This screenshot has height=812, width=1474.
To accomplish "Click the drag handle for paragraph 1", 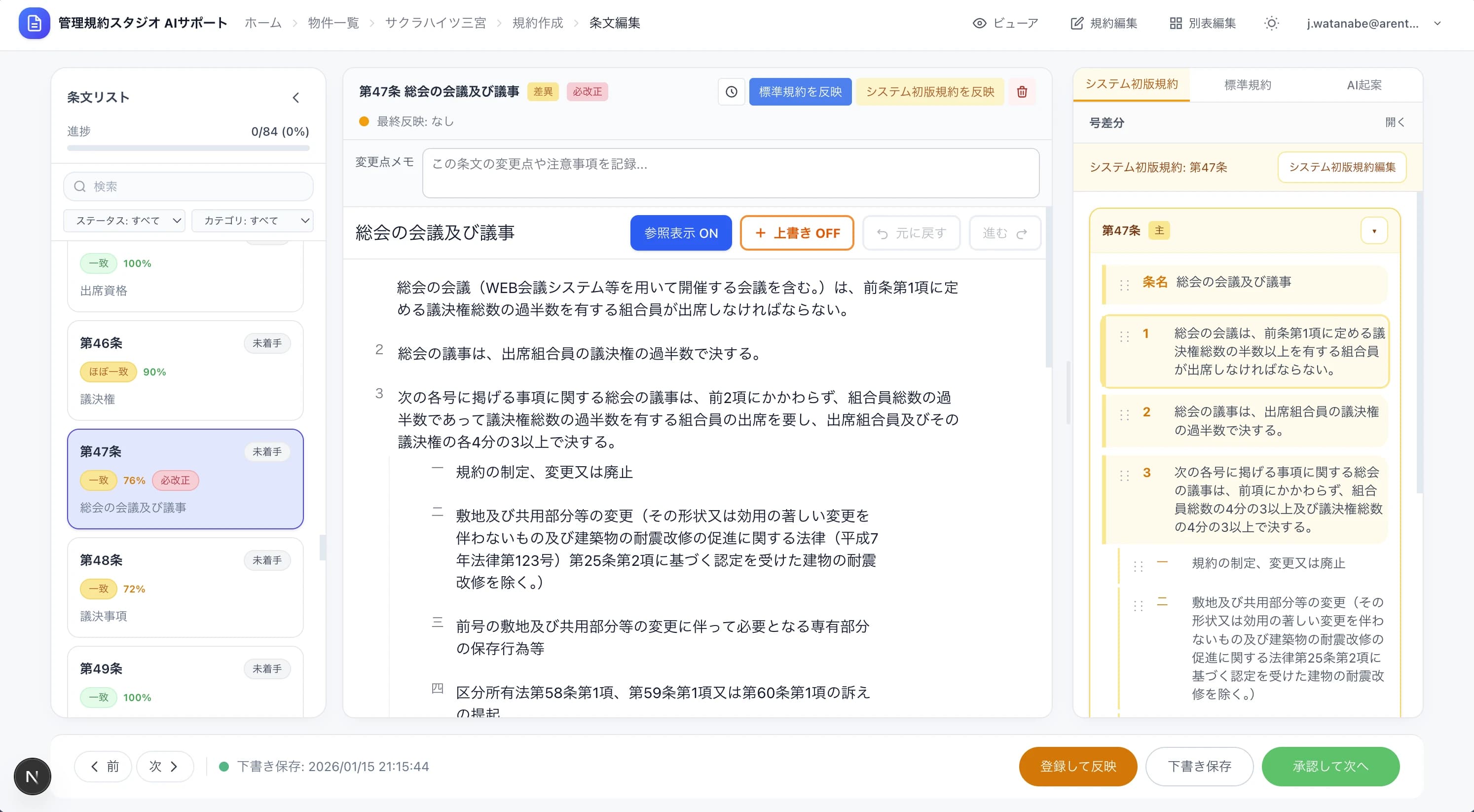I will pos(1124,336).
